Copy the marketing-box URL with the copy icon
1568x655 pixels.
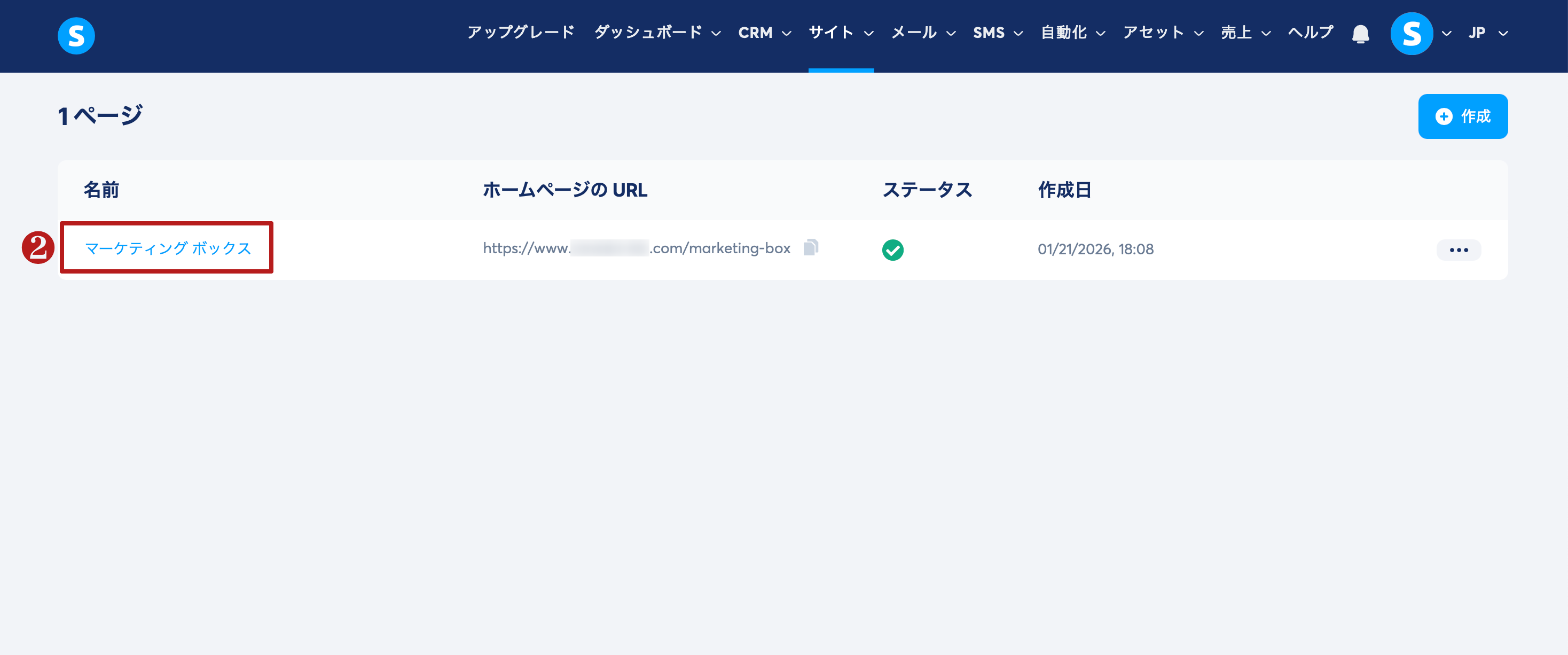tap(811, 247)
